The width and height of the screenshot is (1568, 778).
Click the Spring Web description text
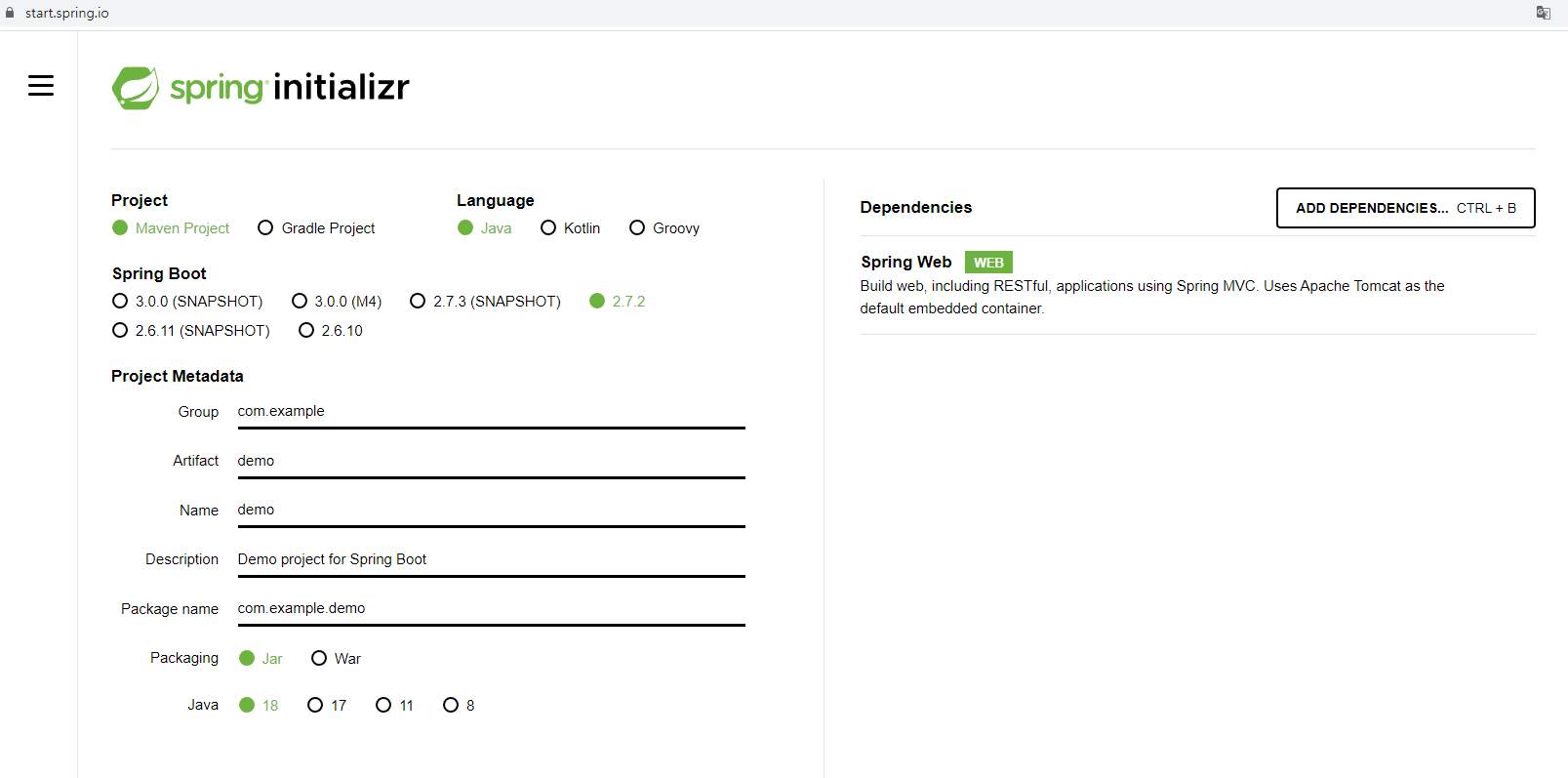[1151, 297]
